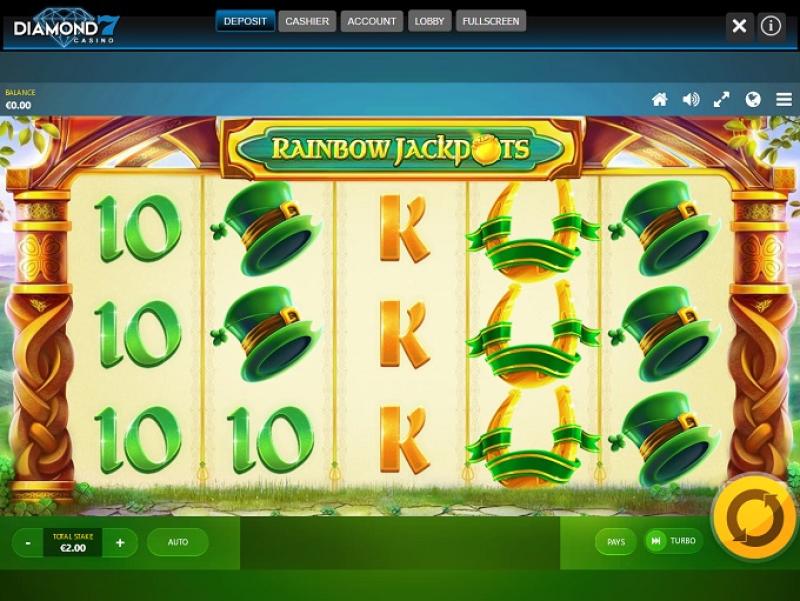Click the Diamond 7 Casino logo
Image resolution: width=800 pixels, height=601 pixels.
coord(66,28)
